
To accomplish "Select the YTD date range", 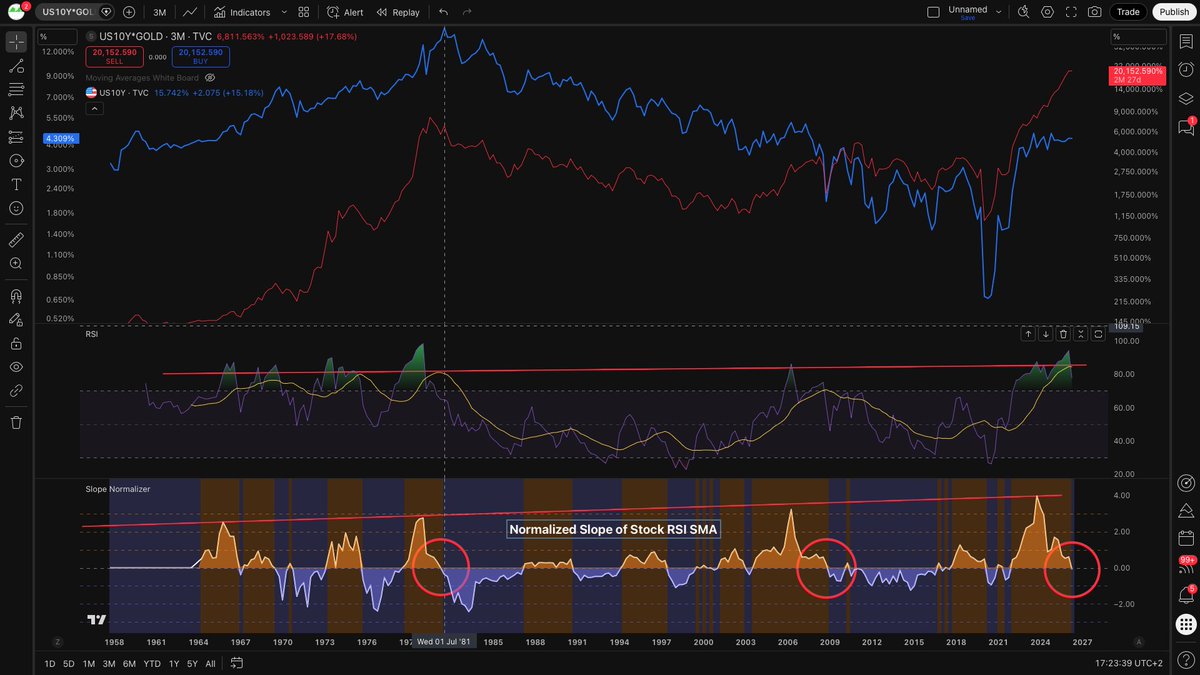I will click(x=152, y=663).
